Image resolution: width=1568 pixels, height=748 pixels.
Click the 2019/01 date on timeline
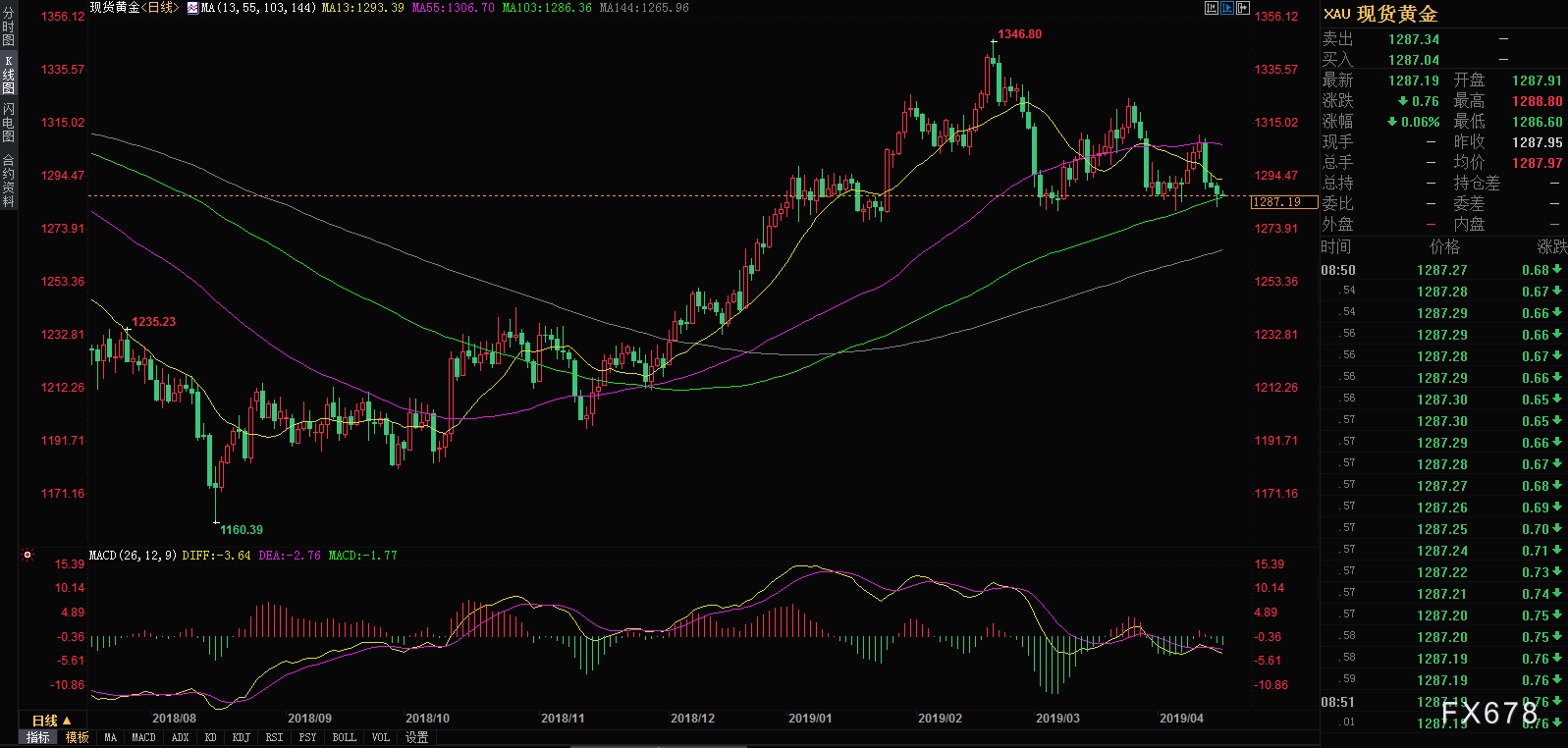point(810,719)
